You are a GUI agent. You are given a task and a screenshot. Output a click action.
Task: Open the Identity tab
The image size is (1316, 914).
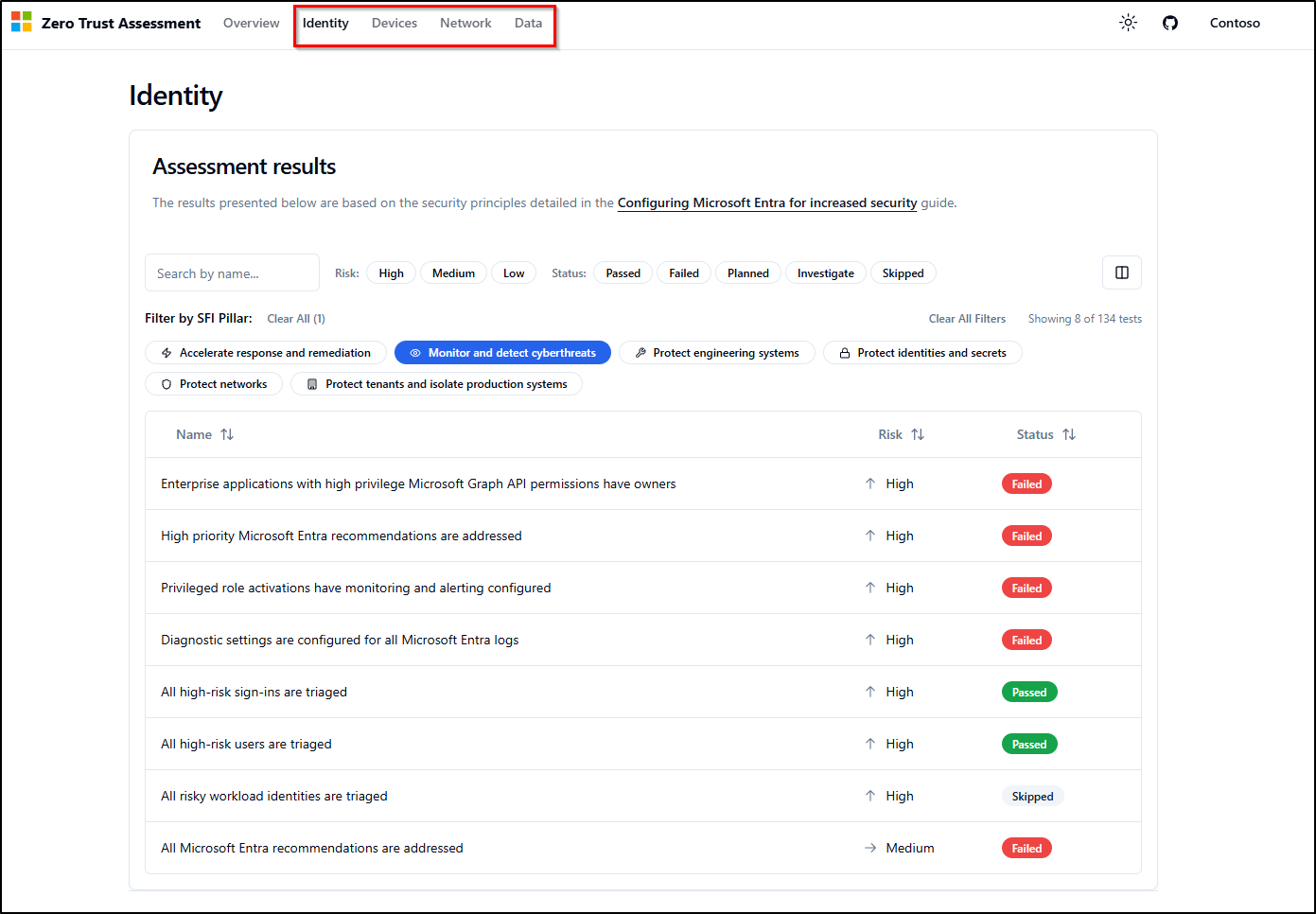pyautogui.click(x=325, y=23)
